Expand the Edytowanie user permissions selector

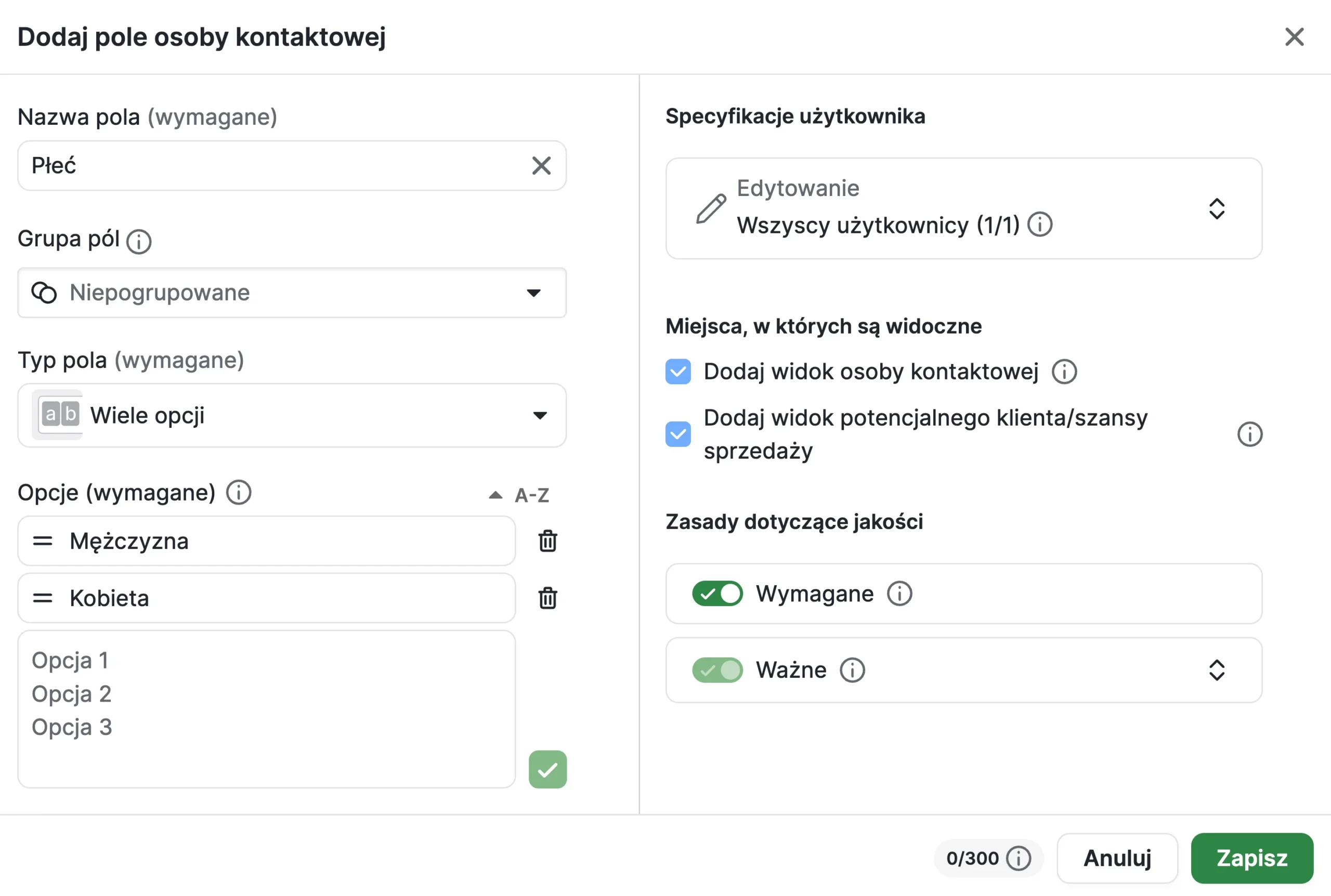pyautogui.click(x=1217, y=208)
